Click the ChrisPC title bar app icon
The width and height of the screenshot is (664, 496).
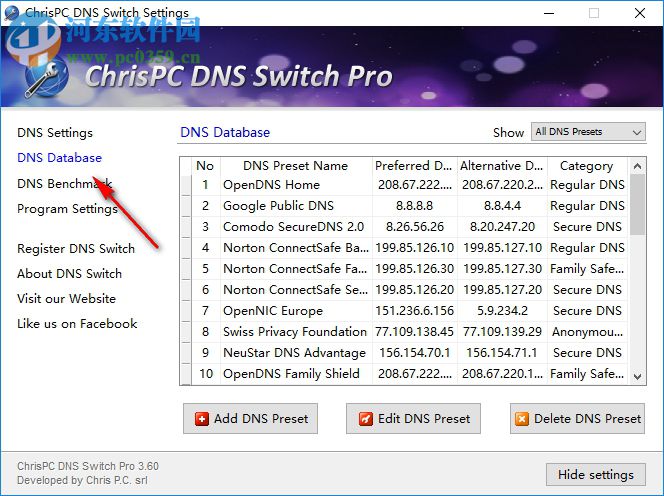11,13
